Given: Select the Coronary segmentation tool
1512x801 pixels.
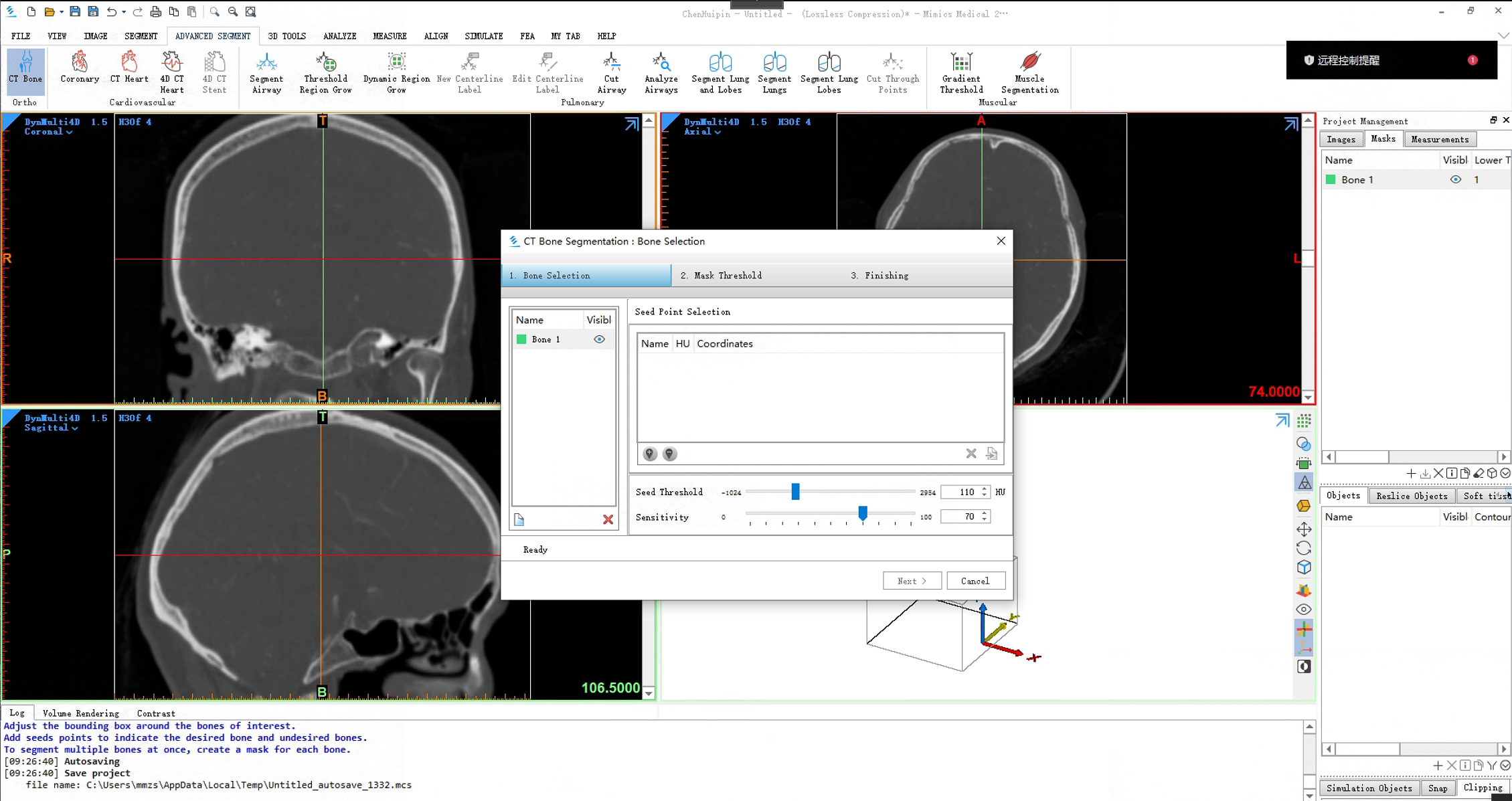Looking at the screenshot, I should pos(80,67).
